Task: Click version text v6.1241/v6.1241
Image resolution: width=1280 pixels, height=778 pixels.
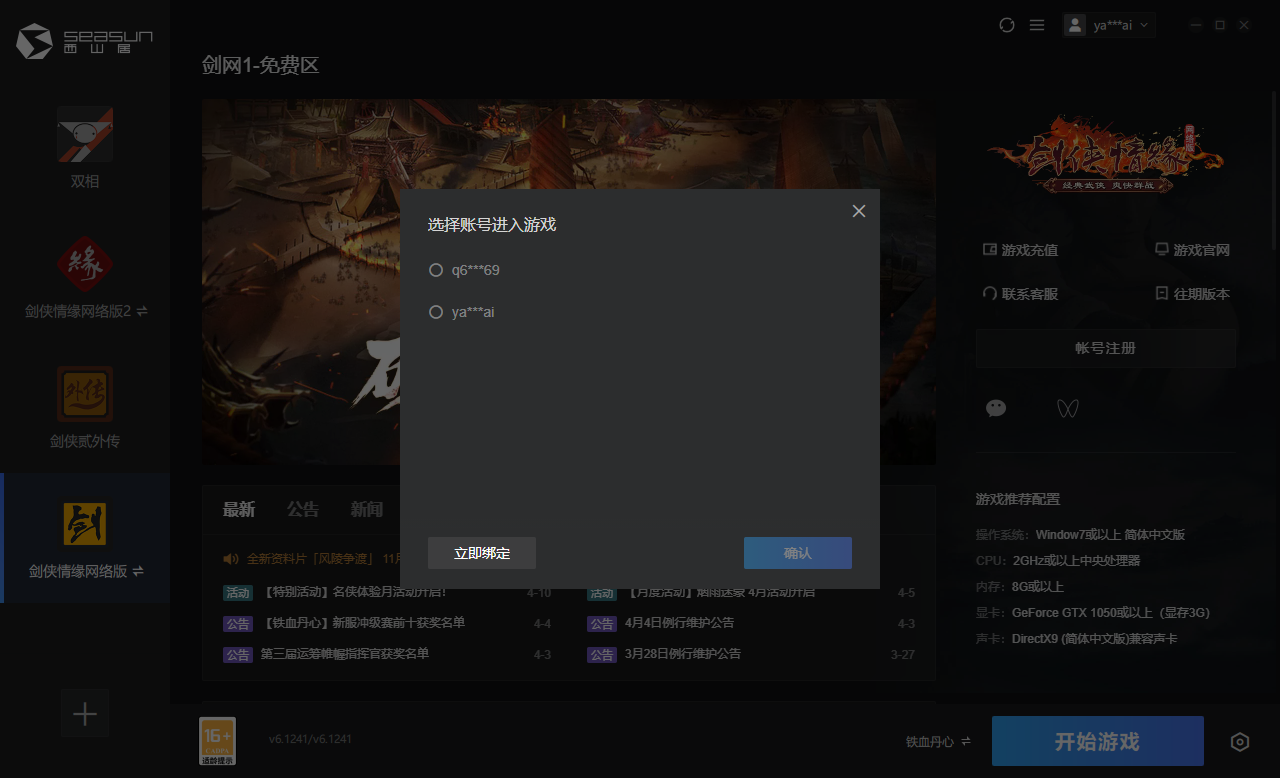Action: [310, 739]
